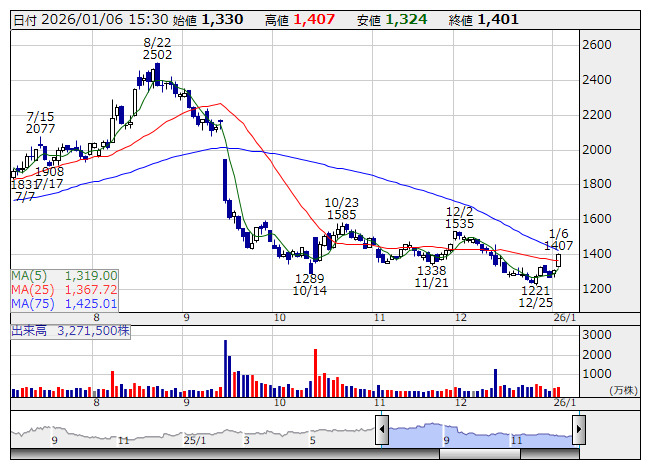
Task: Click the 11/21 1338 low marker
Action: (431, 277)
